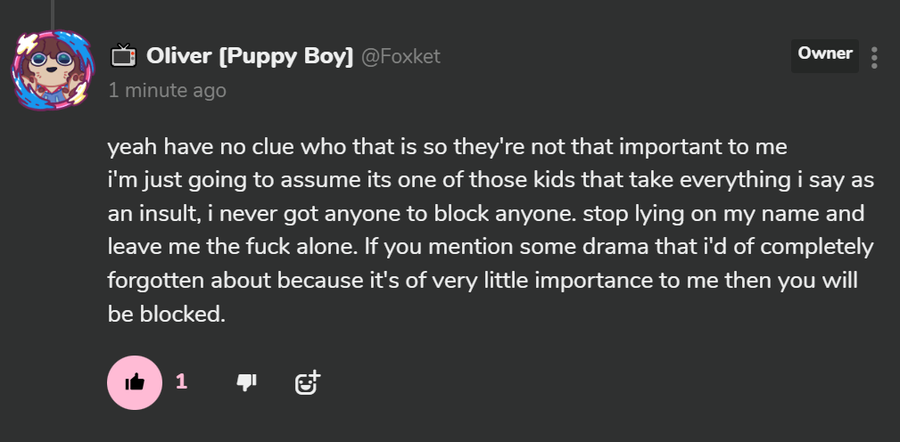Viewport: 900px width, 442px height.
Task: Open the three-dot post options menu
Action: (875, 57)
